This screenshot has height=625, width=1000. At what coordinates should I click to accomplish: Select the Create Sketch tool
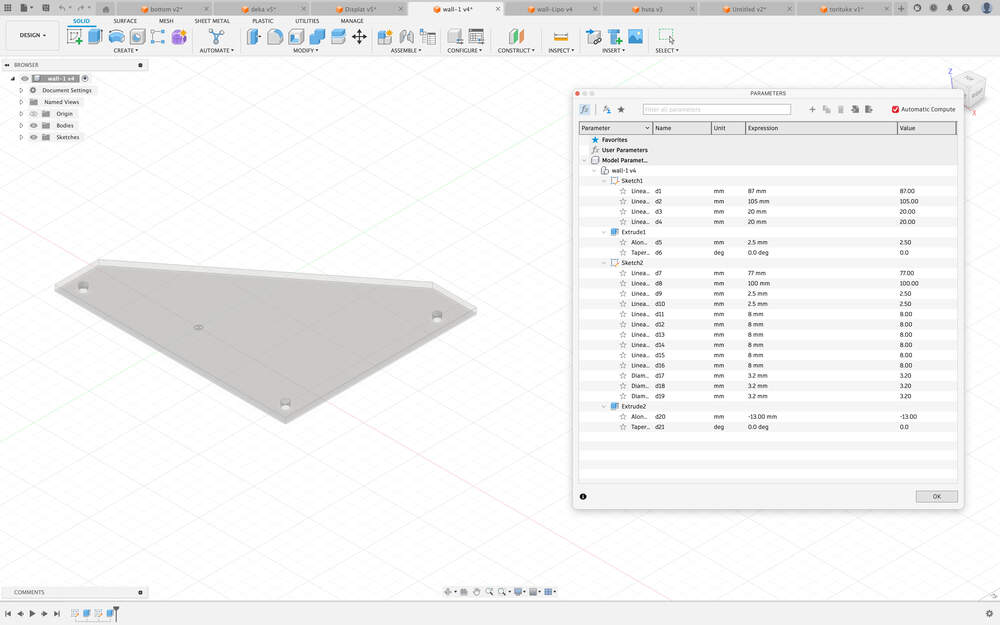pyautogui.click(x=75, y=37)
